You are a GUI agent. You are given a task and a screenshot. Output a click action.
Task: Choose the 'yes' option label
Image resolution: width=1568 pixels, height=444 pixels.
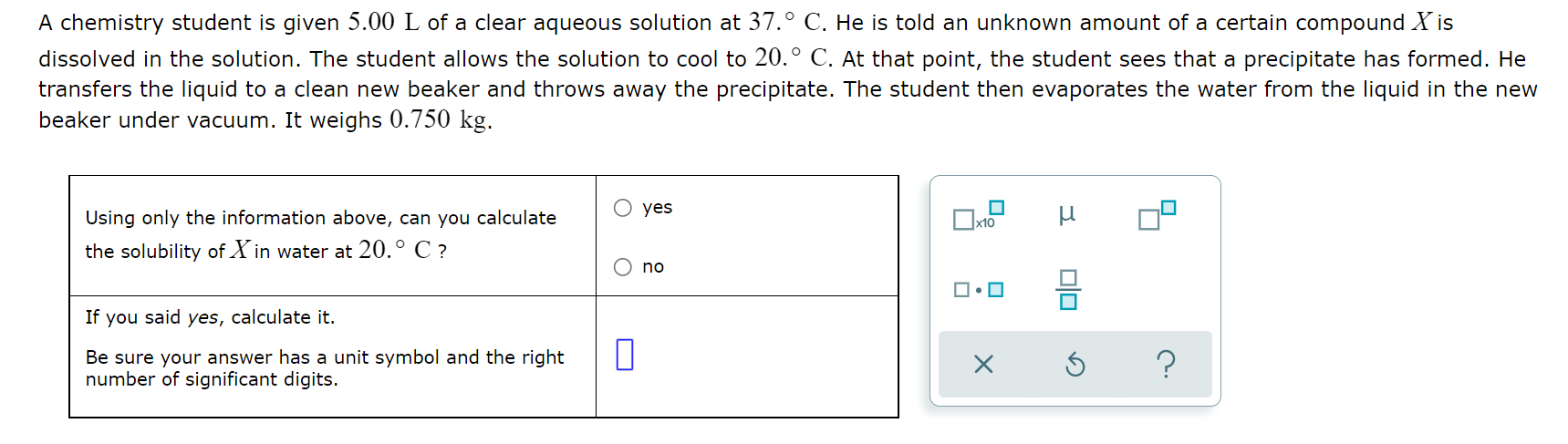pyautogui.click(x=657, y=208)
